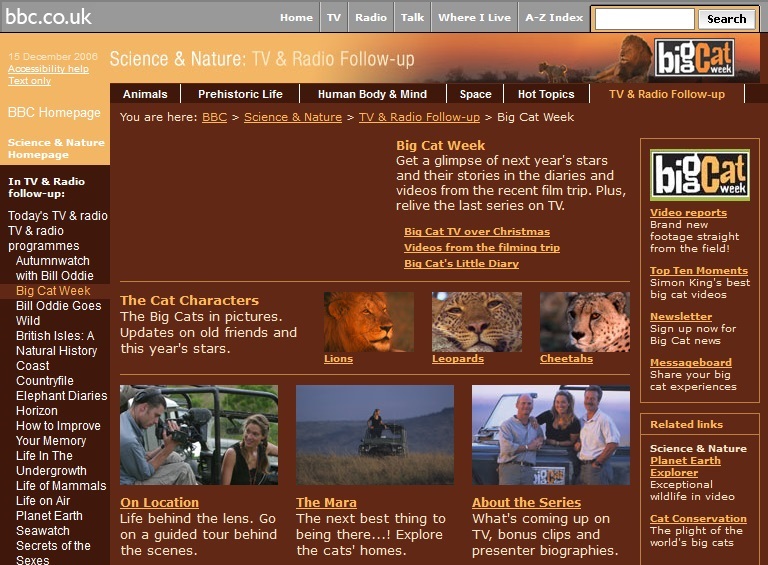Open the Cat Conservation link
This screenshot has width=768, height=565.
(698, 518)
